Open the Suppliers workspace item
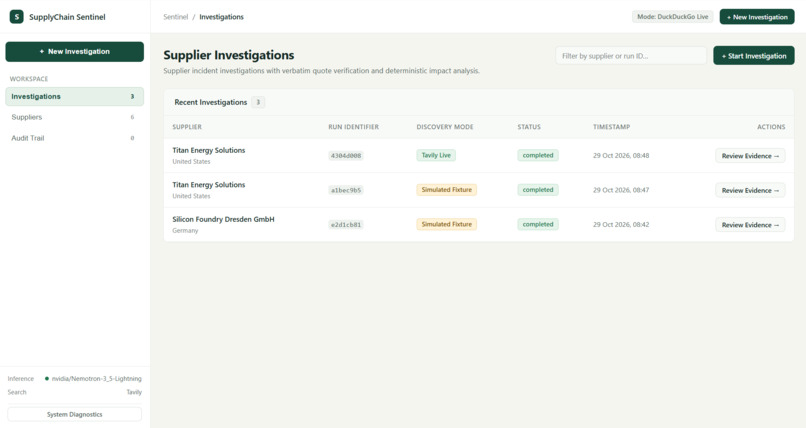806x428 pixels. [x=75, y=117]
